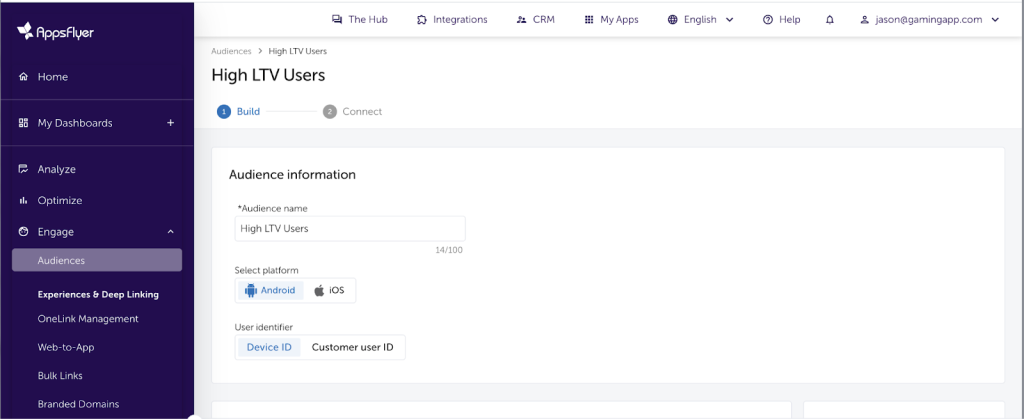Open Integrations in the top bar

(452, 19)
